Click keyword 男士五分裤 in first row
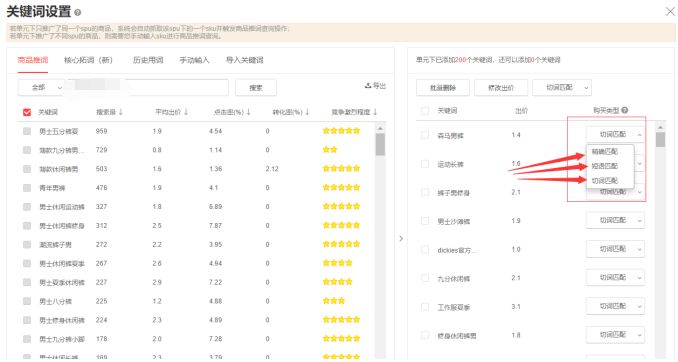This screenshot has height=362, width=678. (x=59, y=131)
